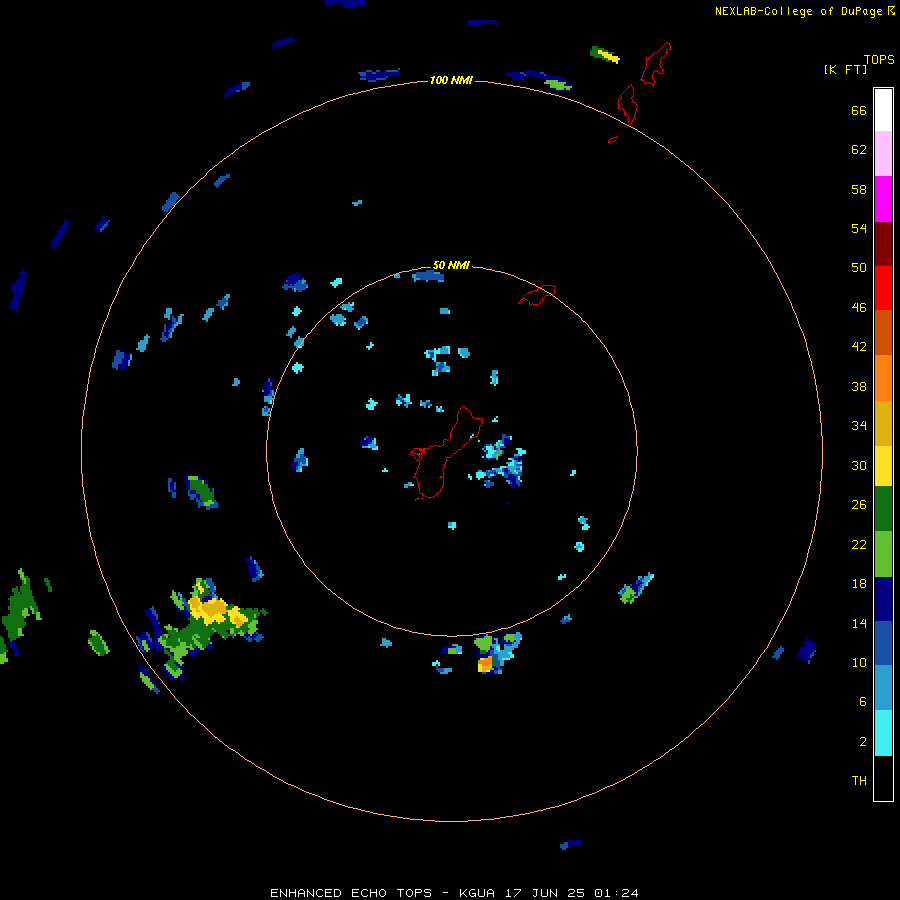The height and width of the screenshot is (900, 900).
Task: Select the 14 value on the legend
Action: (x=859, y=623)
